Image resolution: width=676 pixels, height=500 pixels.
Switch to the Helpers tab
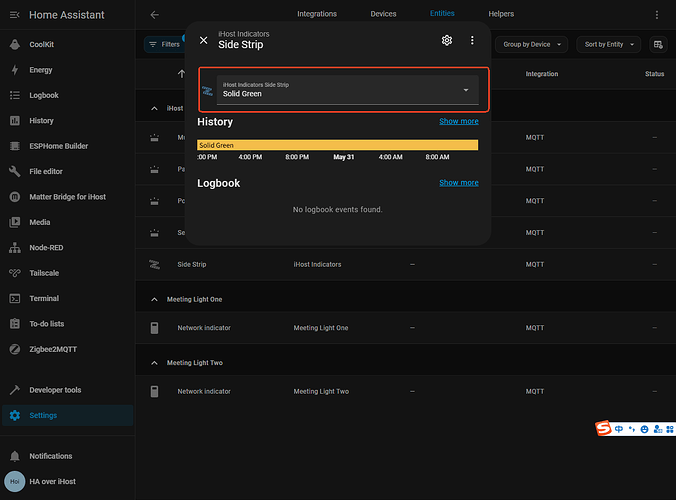[x=501, y=14]
